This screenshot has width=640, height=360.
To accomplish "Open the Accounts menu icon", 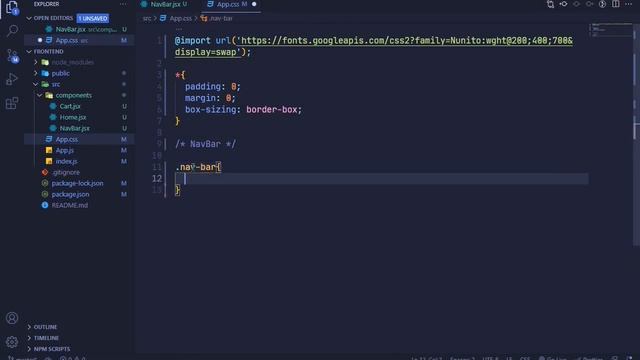I will [x=12, y=318].
